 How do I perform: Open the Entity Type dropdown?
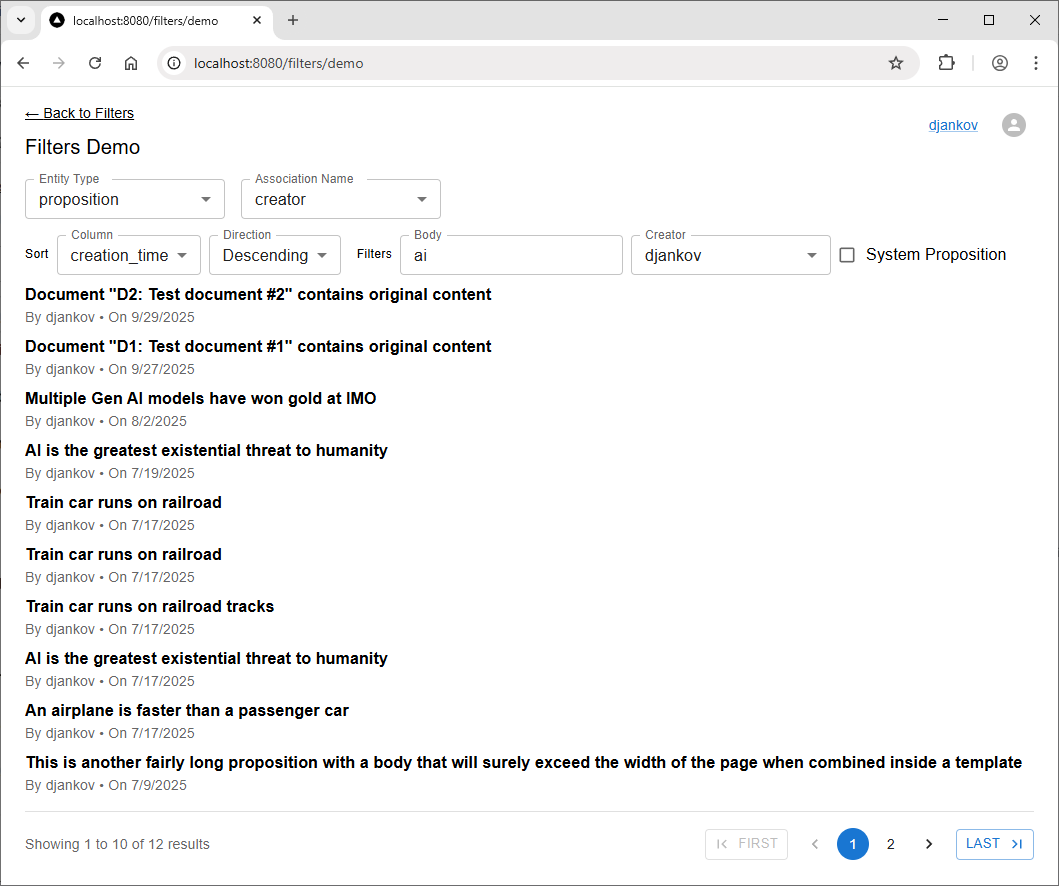(125, 199)
